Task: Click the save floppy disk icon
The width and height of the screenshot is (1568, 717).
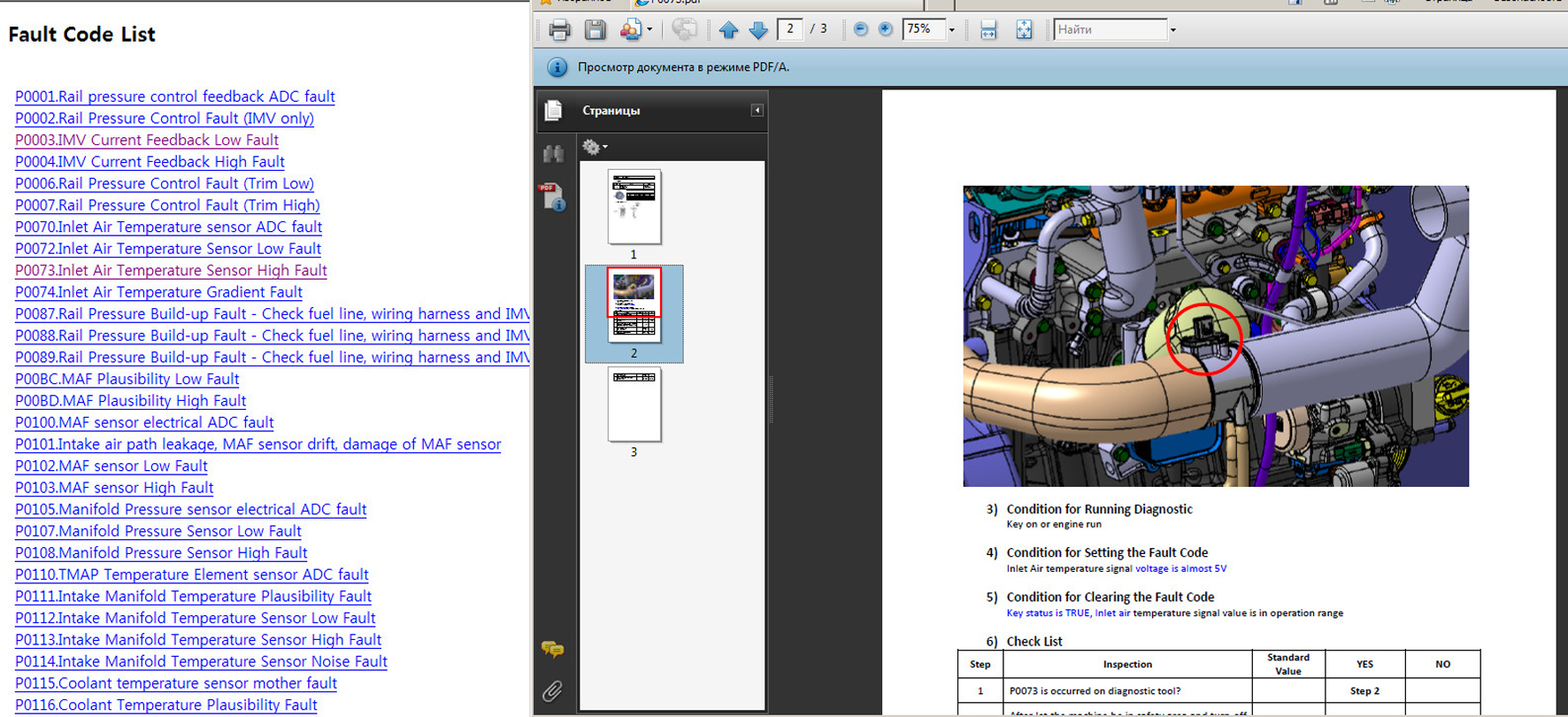Action: (x=596, y=30)
